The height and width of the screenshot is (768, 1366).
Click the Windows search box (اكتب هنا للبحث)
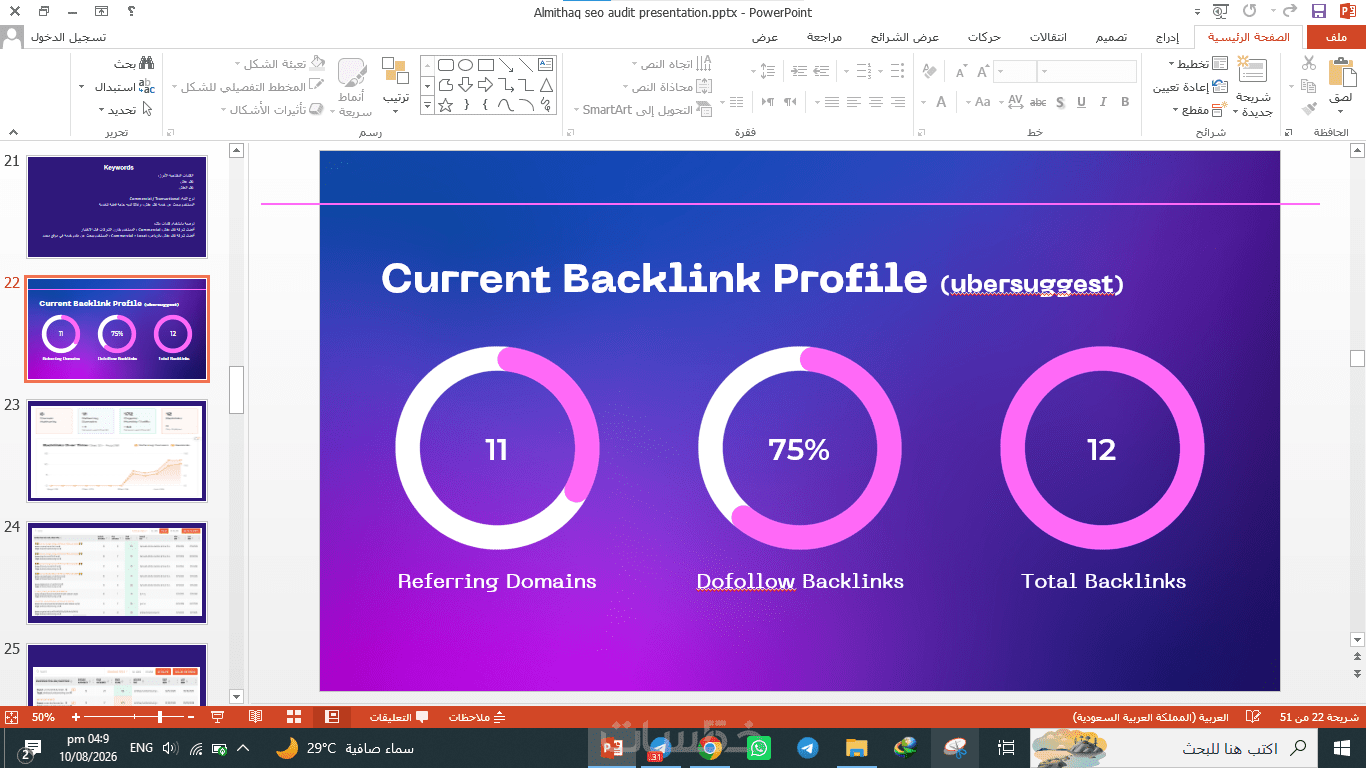pos(1175,747)
